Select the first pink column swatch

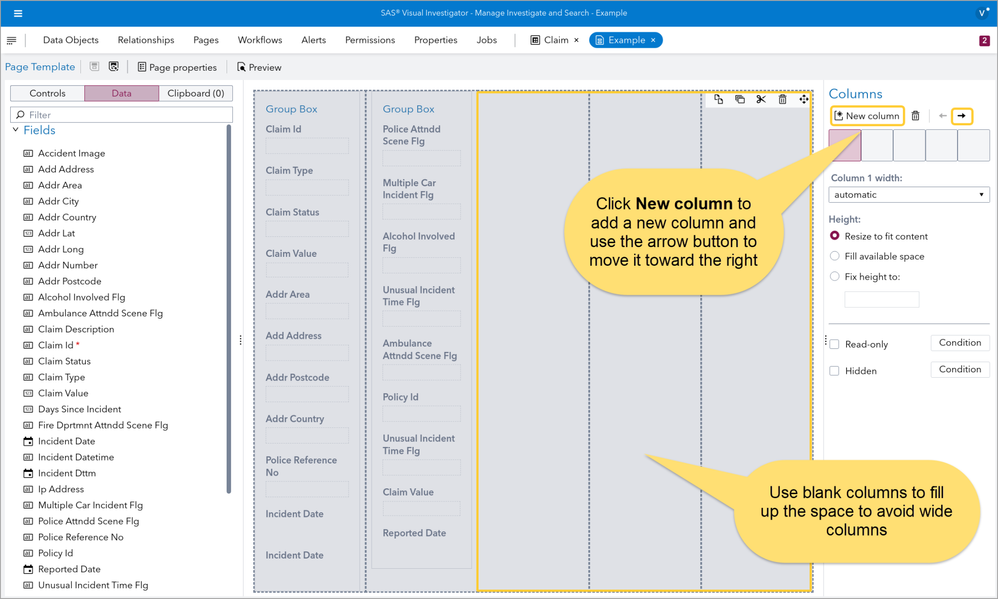(845, 145)
